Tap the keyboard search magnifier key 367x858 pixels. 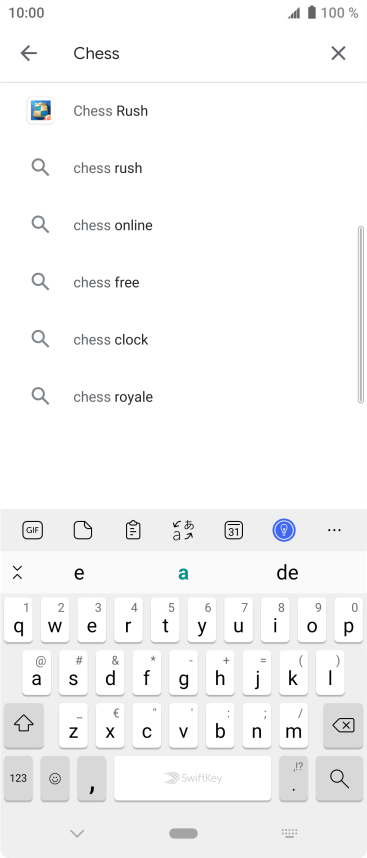coord(340,778)
